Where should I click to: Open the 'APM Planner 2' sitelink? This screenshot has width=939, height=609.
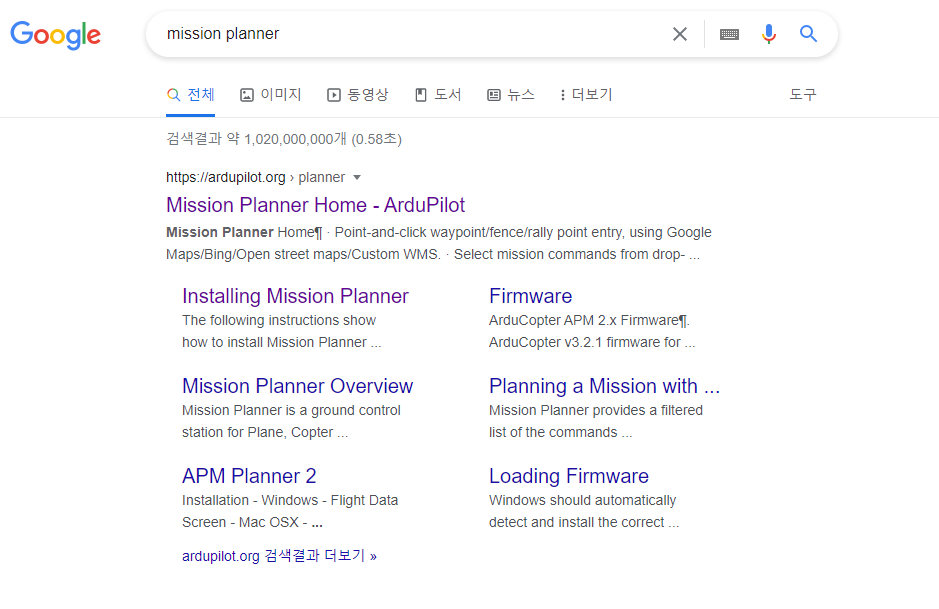pos(249,476)
